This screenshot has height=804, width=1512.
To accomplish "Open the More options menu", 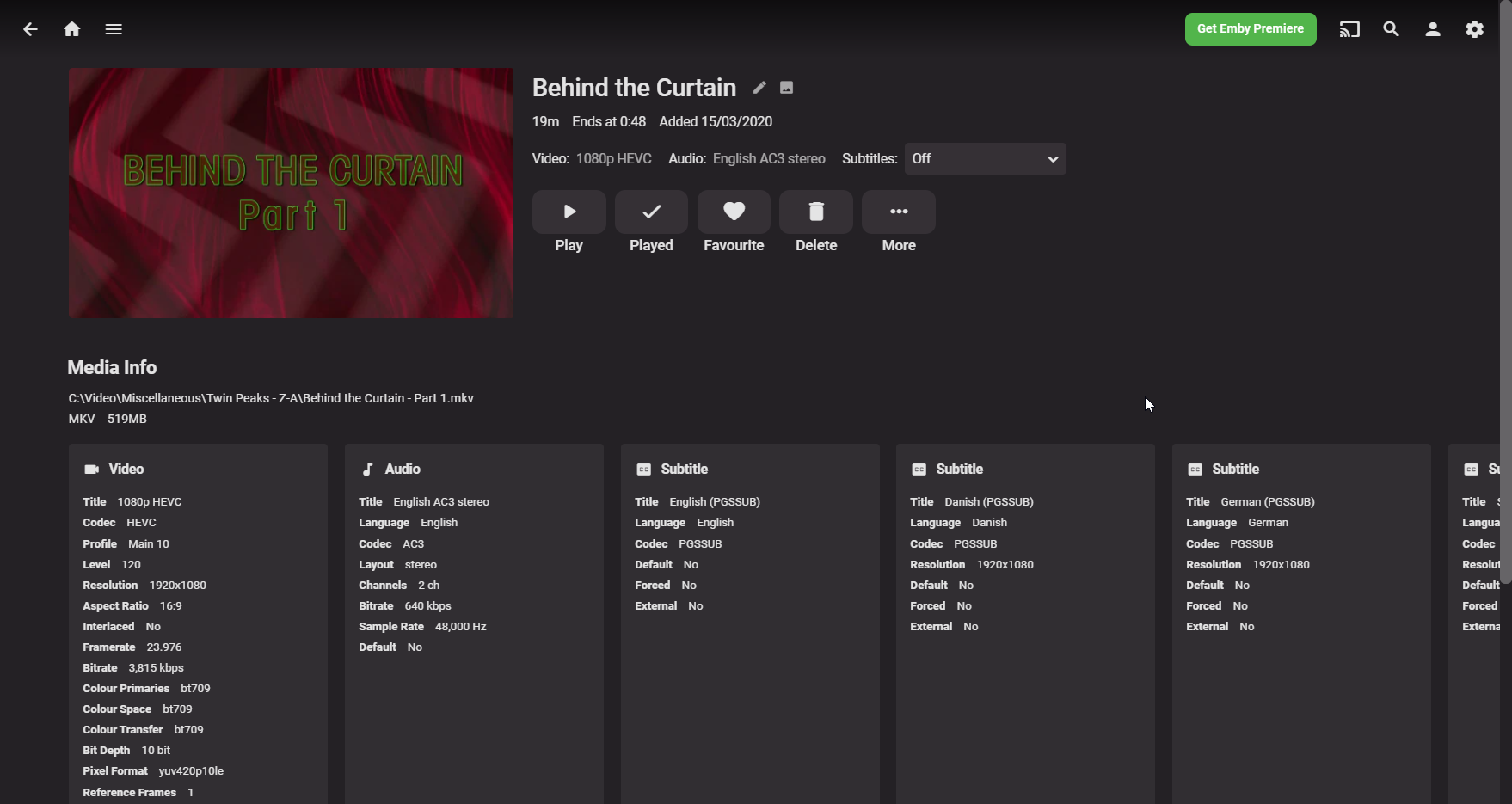I will [x=898, y=212].
